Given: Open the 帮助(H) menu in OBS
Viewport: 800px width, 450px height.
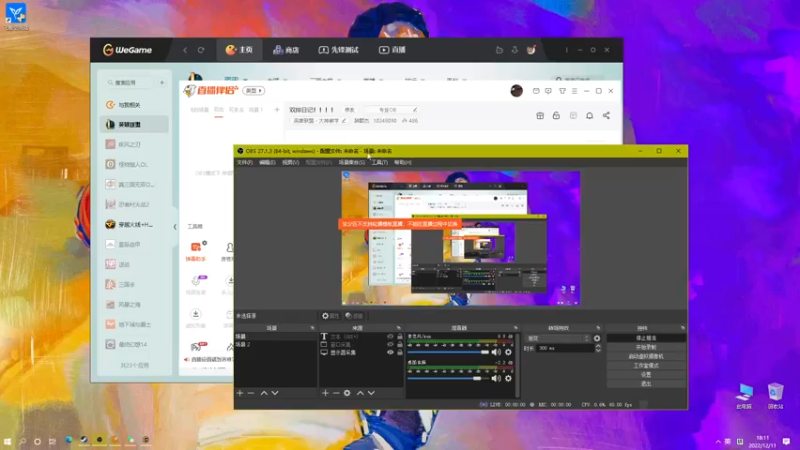Looking at the screenshot, I should [x=403, y=162].
